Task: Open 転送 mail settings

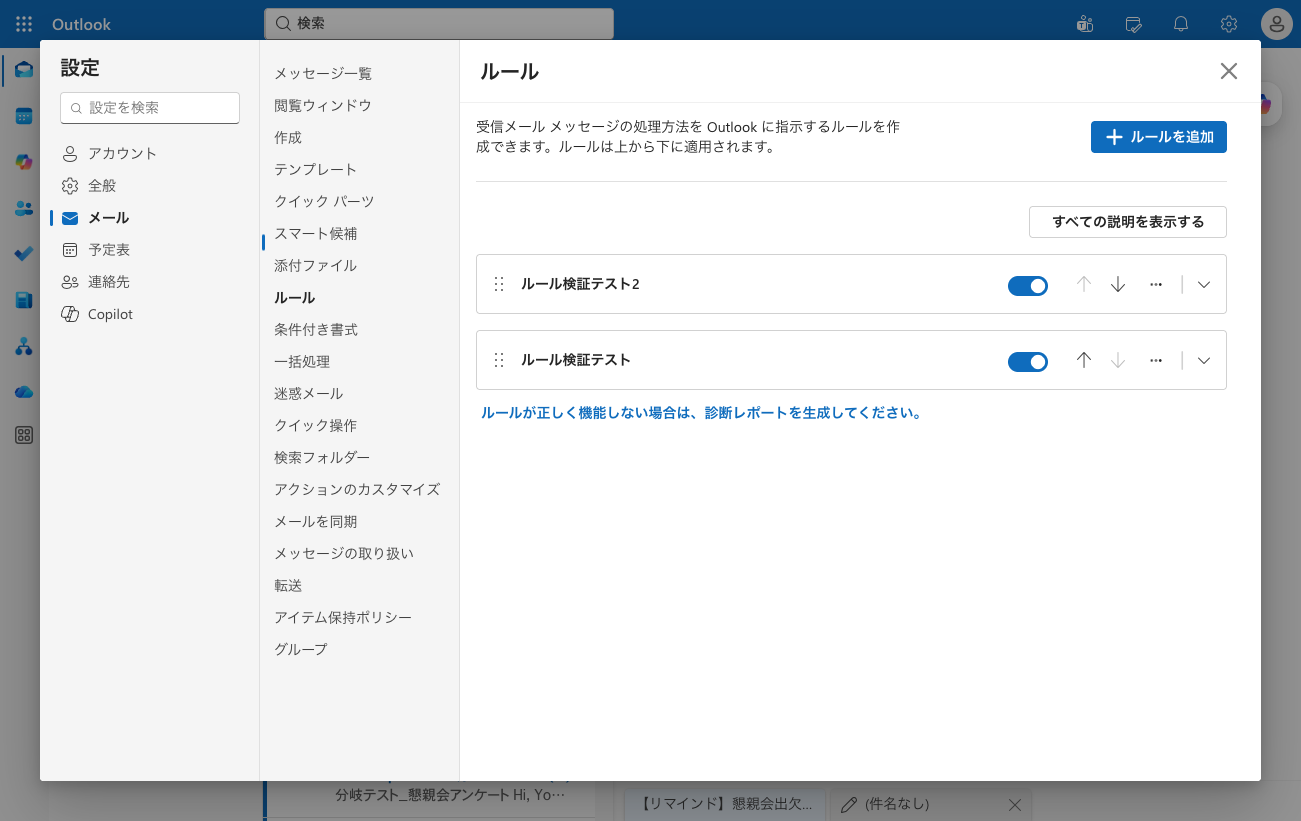Action: click(288, 586)
